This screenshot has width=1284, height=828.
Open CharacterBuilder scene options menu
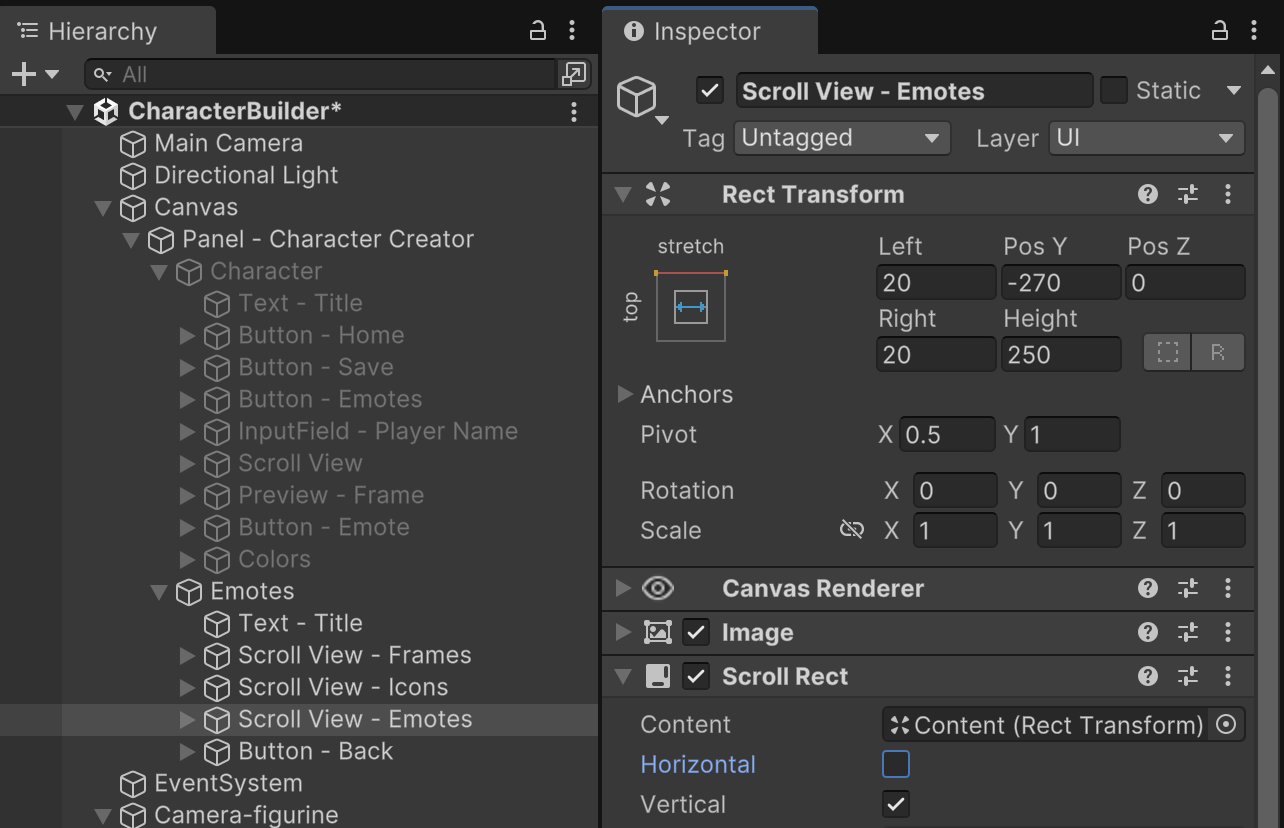[x=573, y=111]
